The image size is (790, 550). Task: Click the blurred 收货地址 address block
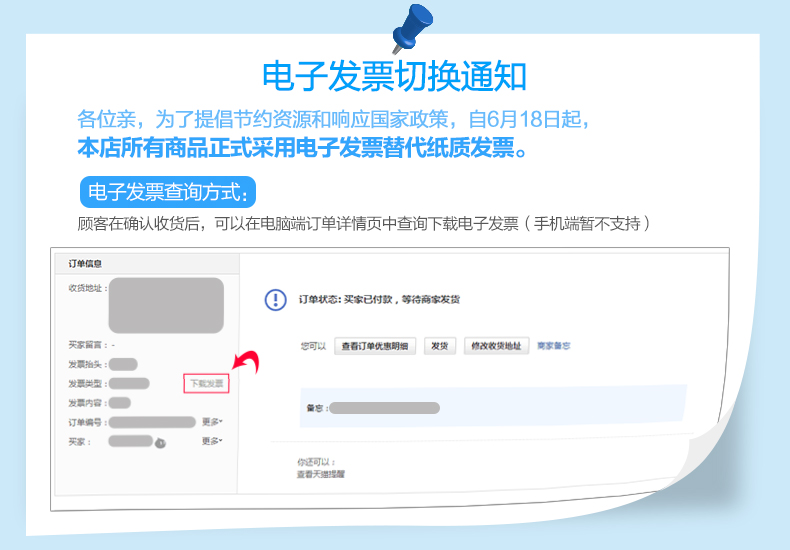click(166, 306)
